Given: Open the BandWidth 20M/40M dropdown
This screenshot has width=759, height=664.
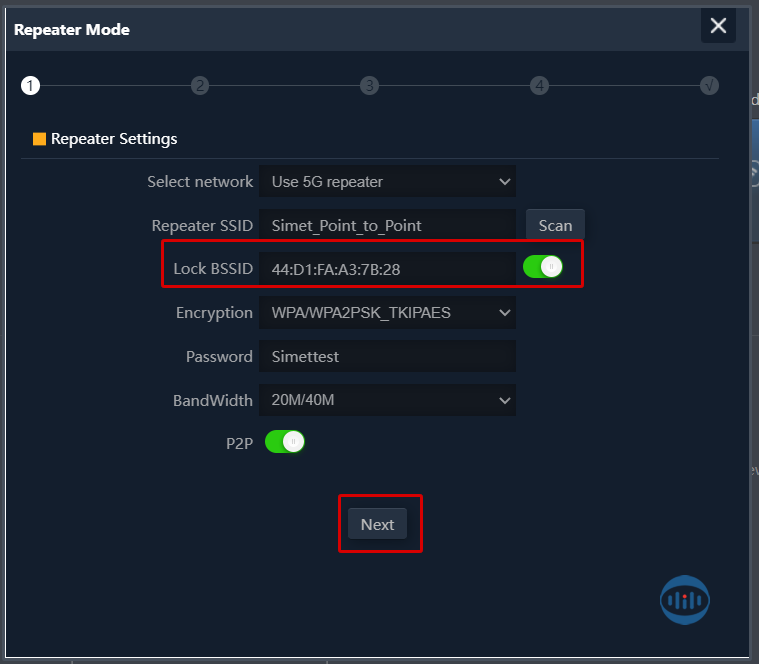Looking at the screenshot, I should point(387,400).
